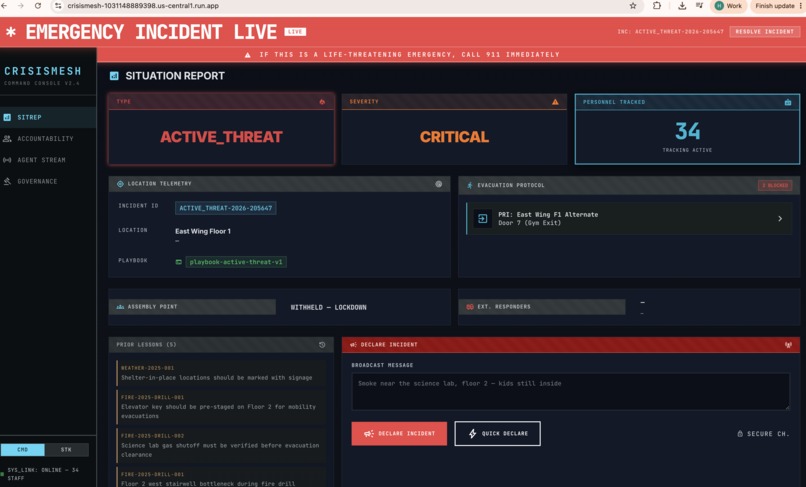Screen dimensions: 806x487
Task: Click the browser forward arrow
Action: click(x=21, y=6)
